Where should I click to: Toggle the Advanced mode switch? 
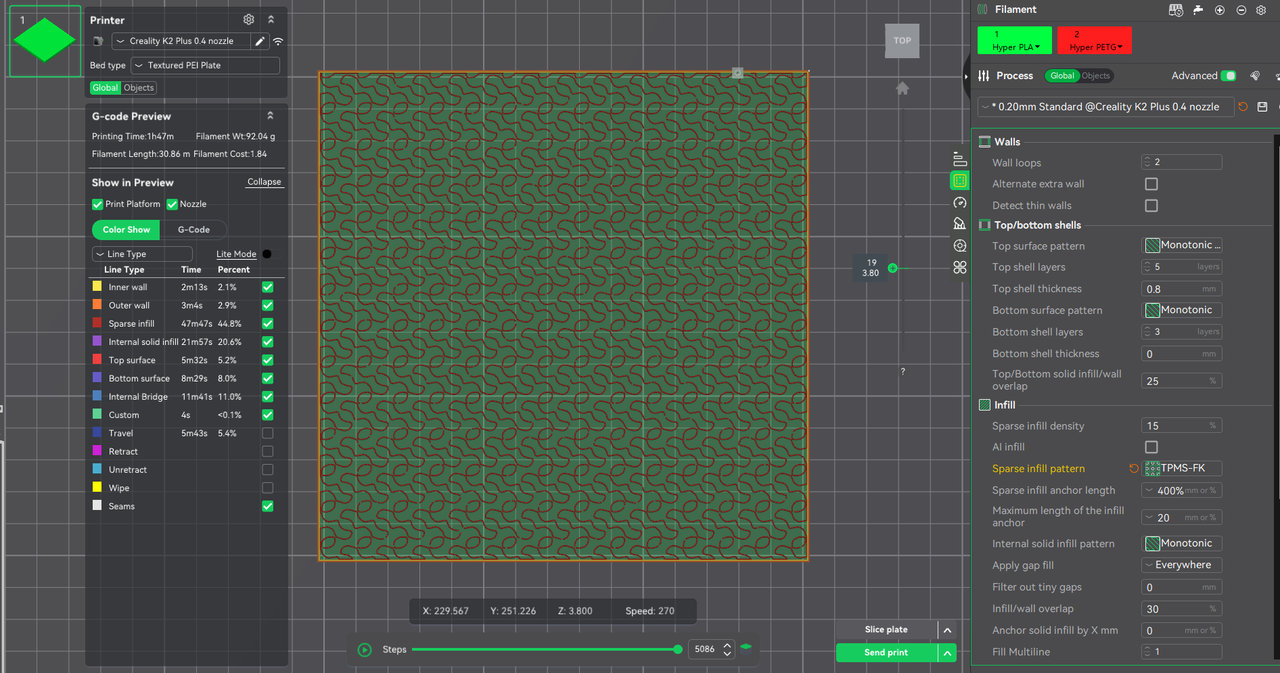click(x=1229, y=76)
